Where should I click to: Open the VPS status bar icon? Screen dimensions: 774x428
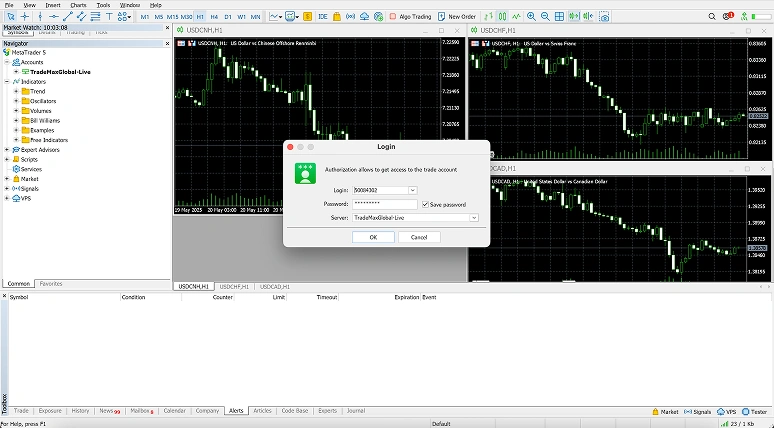(727, 411)
